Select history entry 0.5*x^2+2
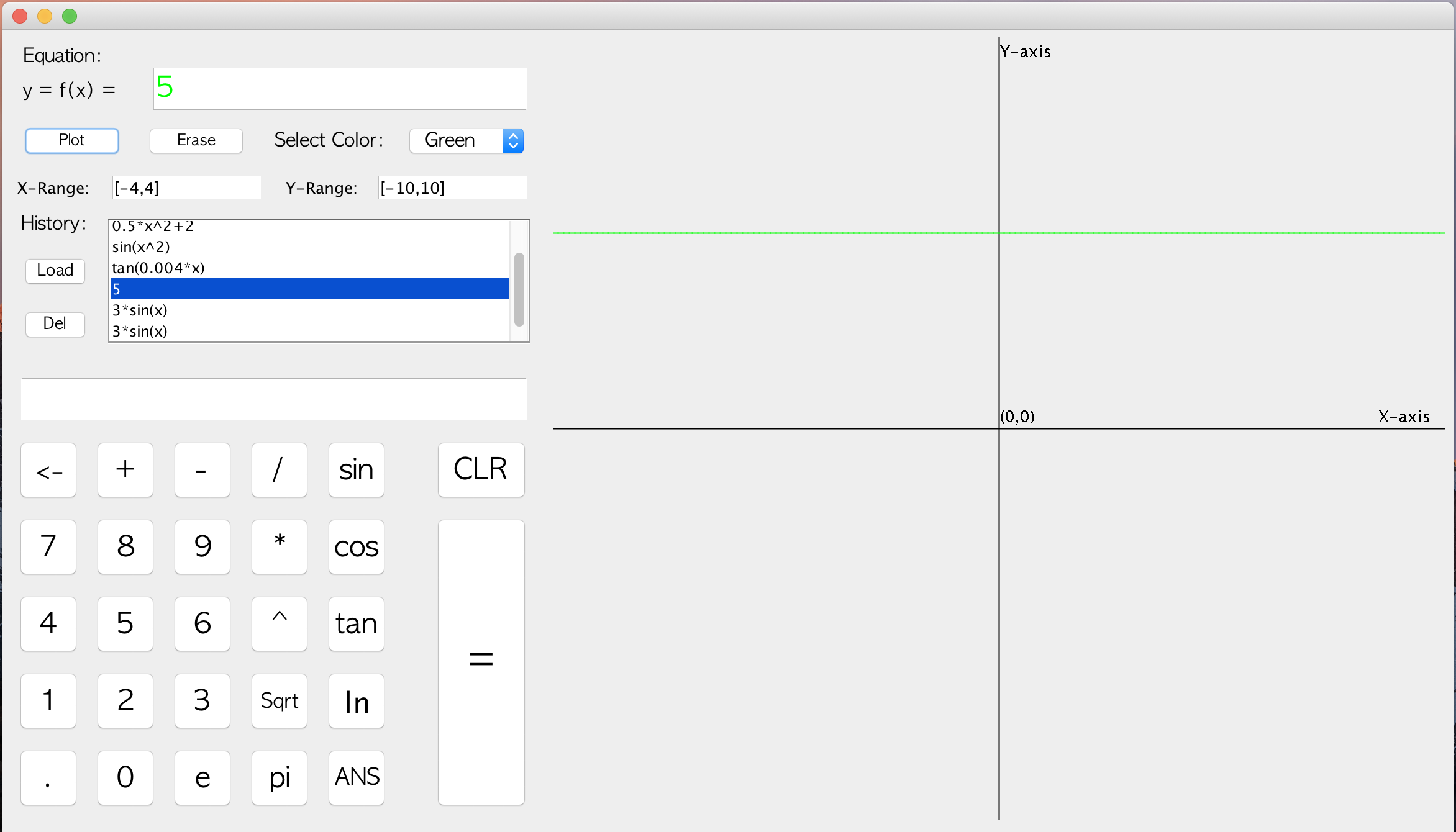The image size is (1456, 832). tap(309, 227)
